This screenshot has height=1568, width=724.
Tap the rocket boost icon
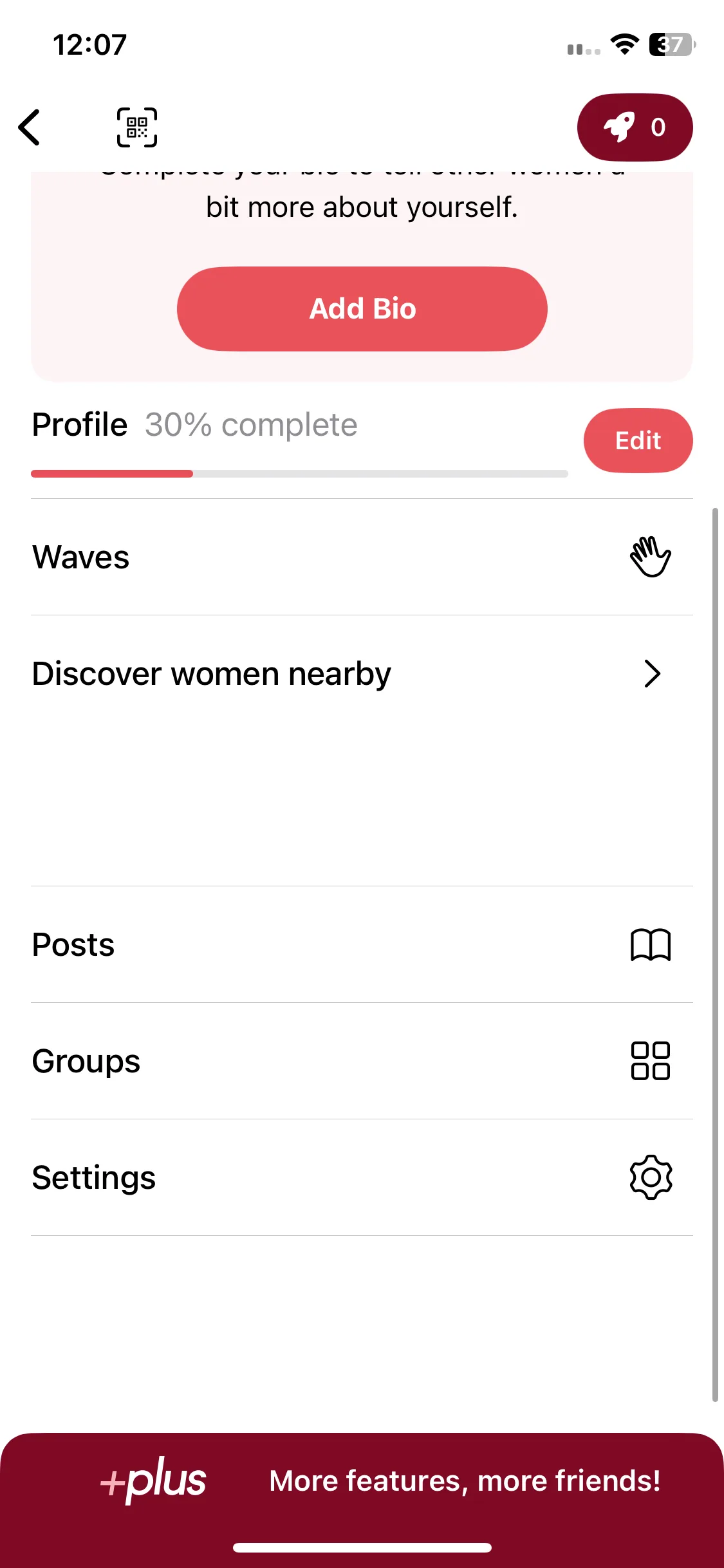pyautogui.click(x=619, y=127)
